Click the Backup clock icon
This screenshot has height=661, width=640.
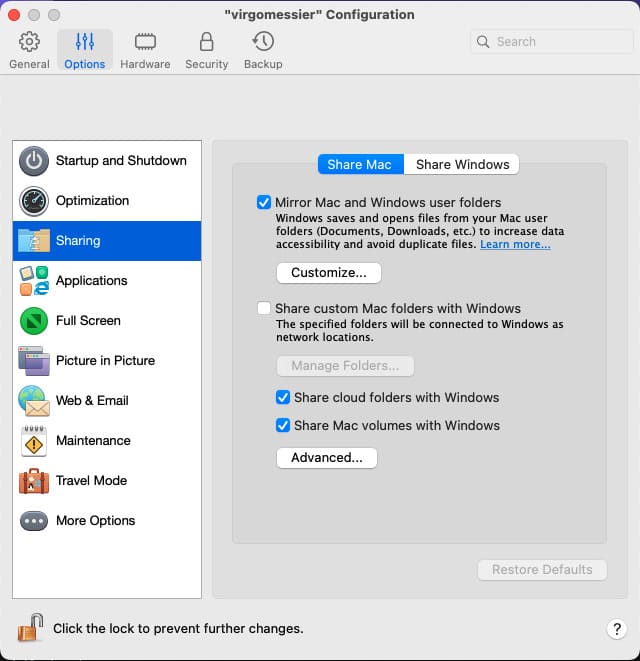pyautogui.click(x=263, y=43)
